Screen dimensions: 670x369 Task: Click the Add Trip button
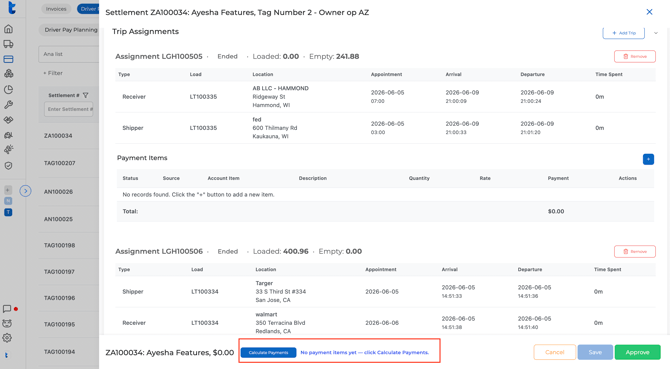(623, 33)
